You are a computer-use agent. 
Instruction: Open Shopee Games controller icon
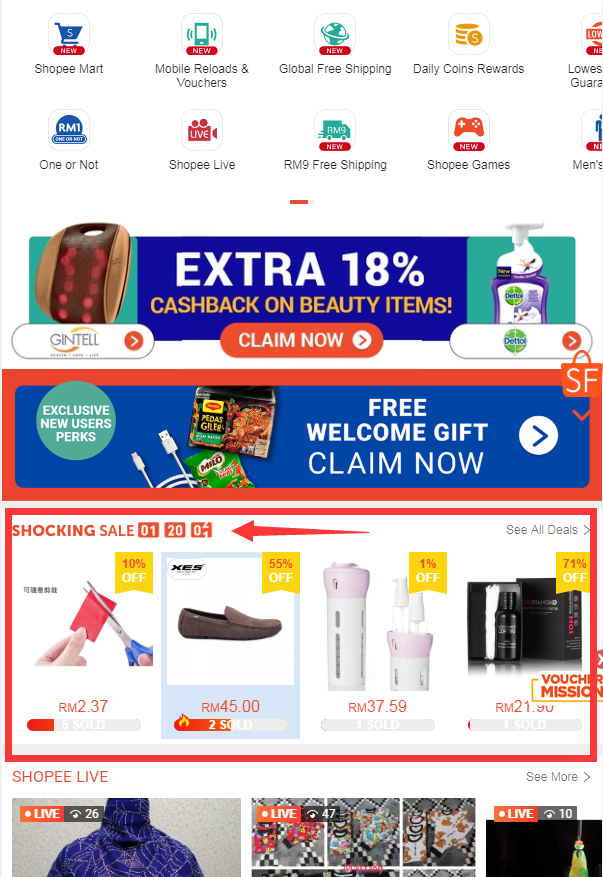(469, 130)
